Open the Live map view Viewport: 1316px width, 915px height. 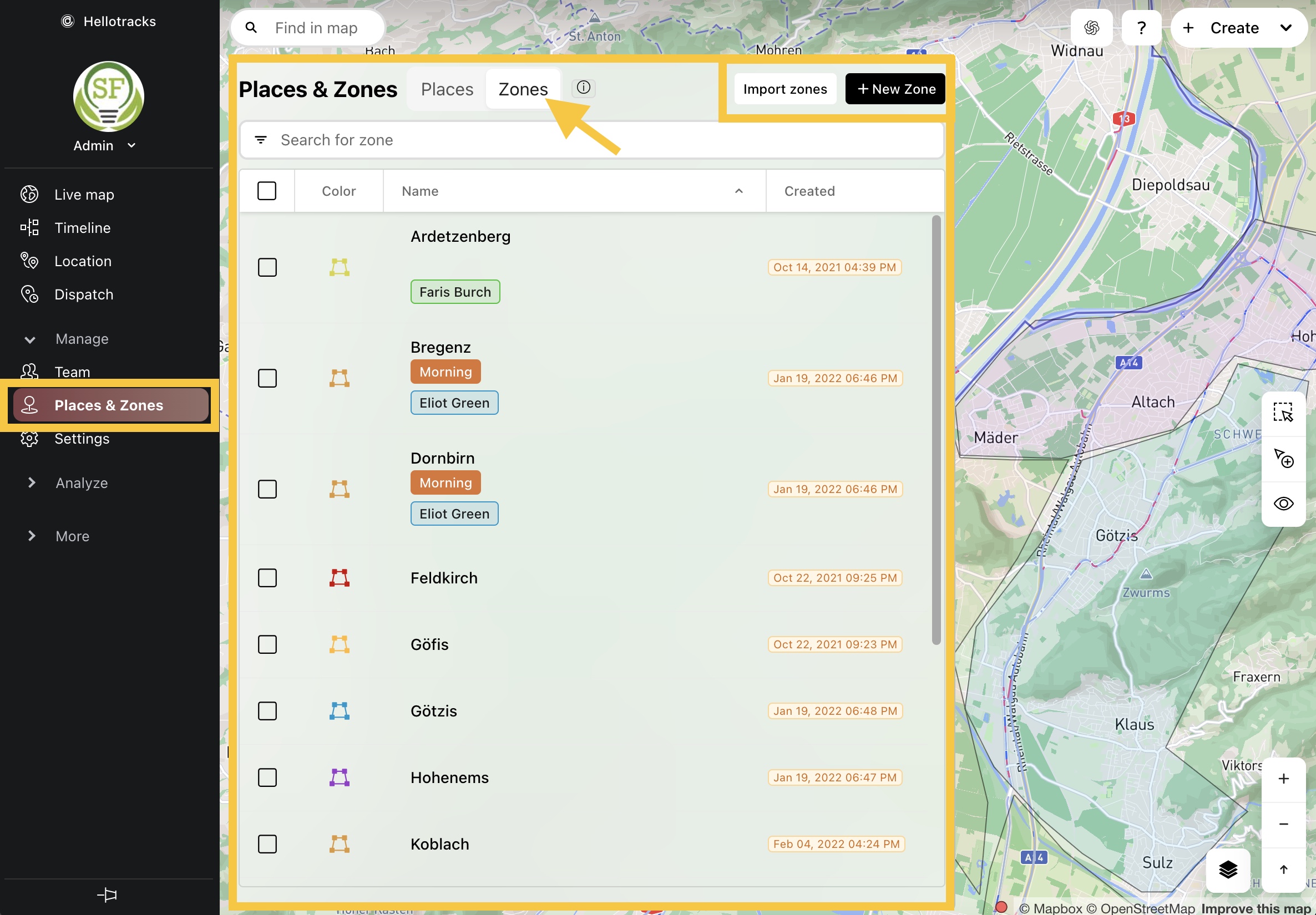(x=83, y=194)
